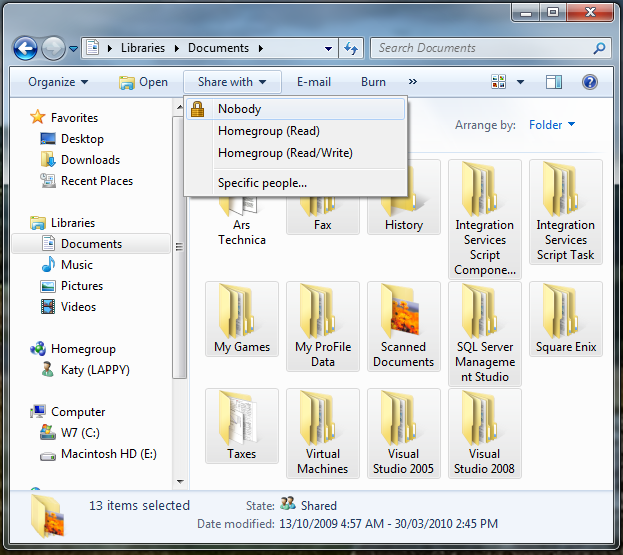
Task: Expand the Arrange by Folder dropdown
Action: tap(552, 125)
